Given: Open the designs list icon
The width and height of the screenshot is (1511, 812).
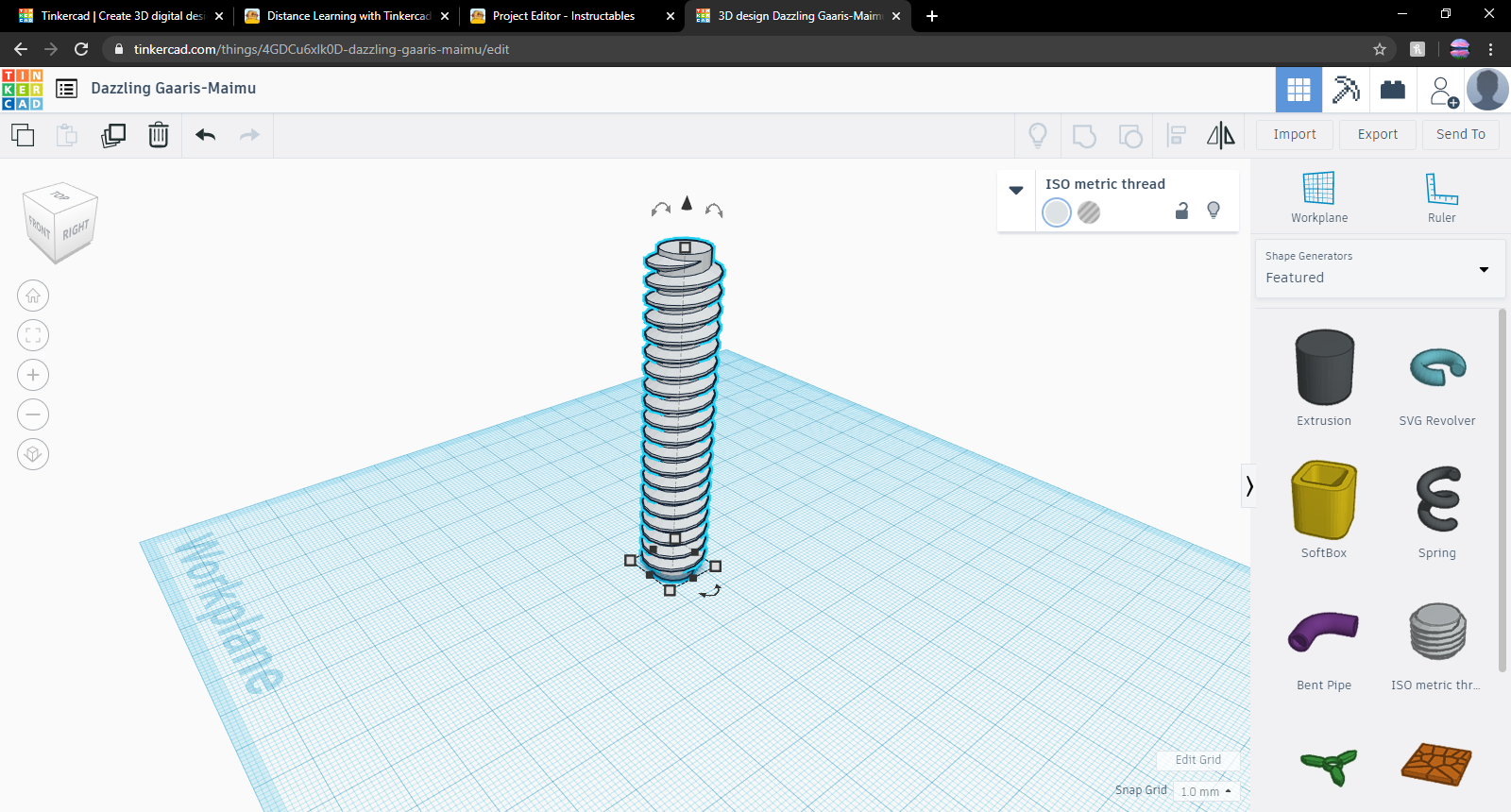Looking at the screenshot, I should point(66,89).
